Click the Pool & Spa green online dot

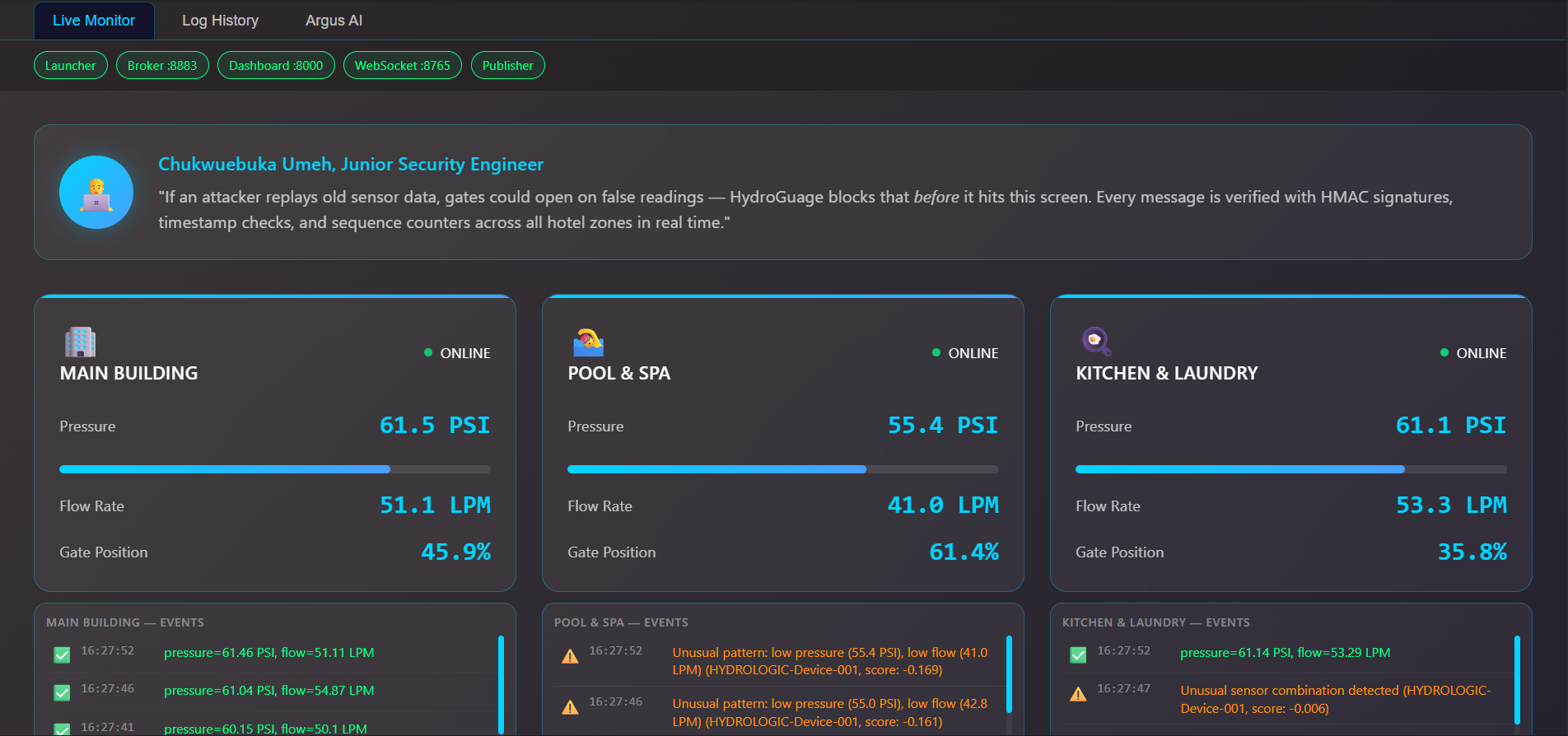tap(936, 352)
